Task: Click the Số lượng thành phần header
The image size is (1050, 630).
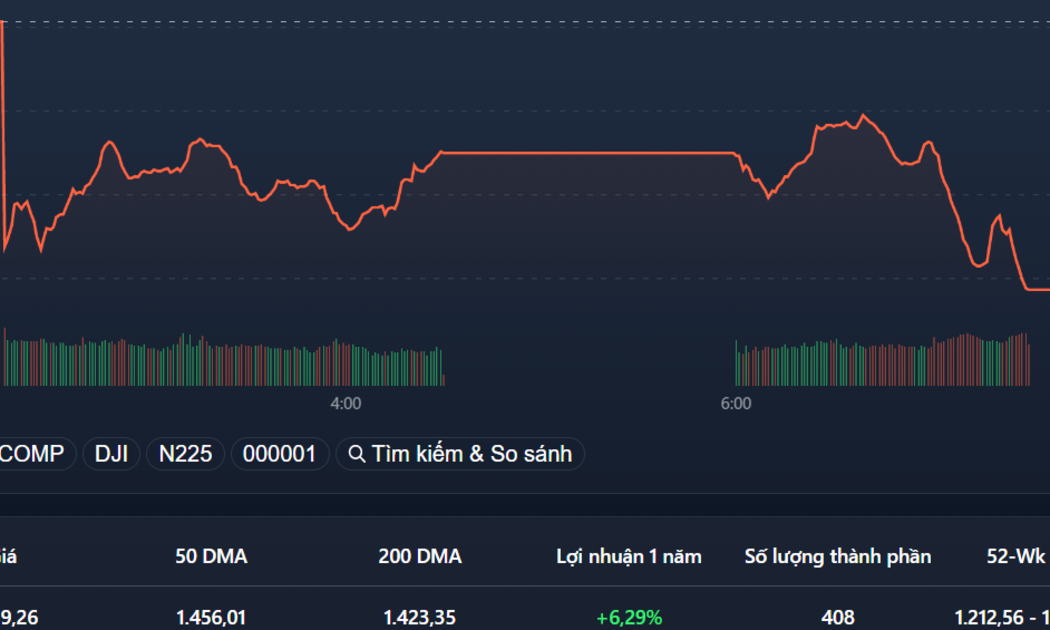Action: pos(838,556)
